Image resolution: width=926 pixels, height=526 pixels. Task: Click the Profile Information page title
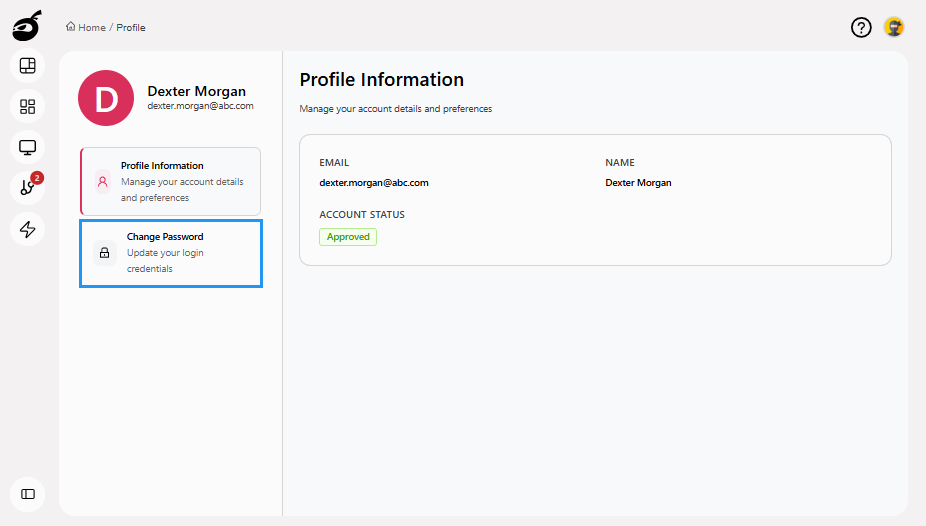[382, 80]
